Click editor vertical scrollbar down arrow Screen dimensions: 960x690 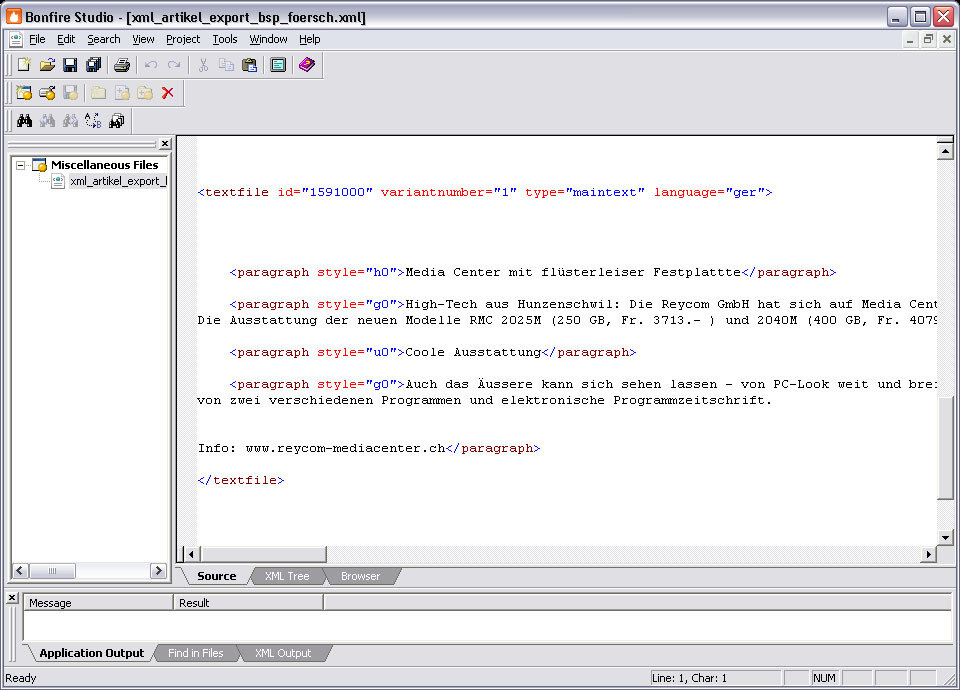pyautogui.click(x=945, y=538)
